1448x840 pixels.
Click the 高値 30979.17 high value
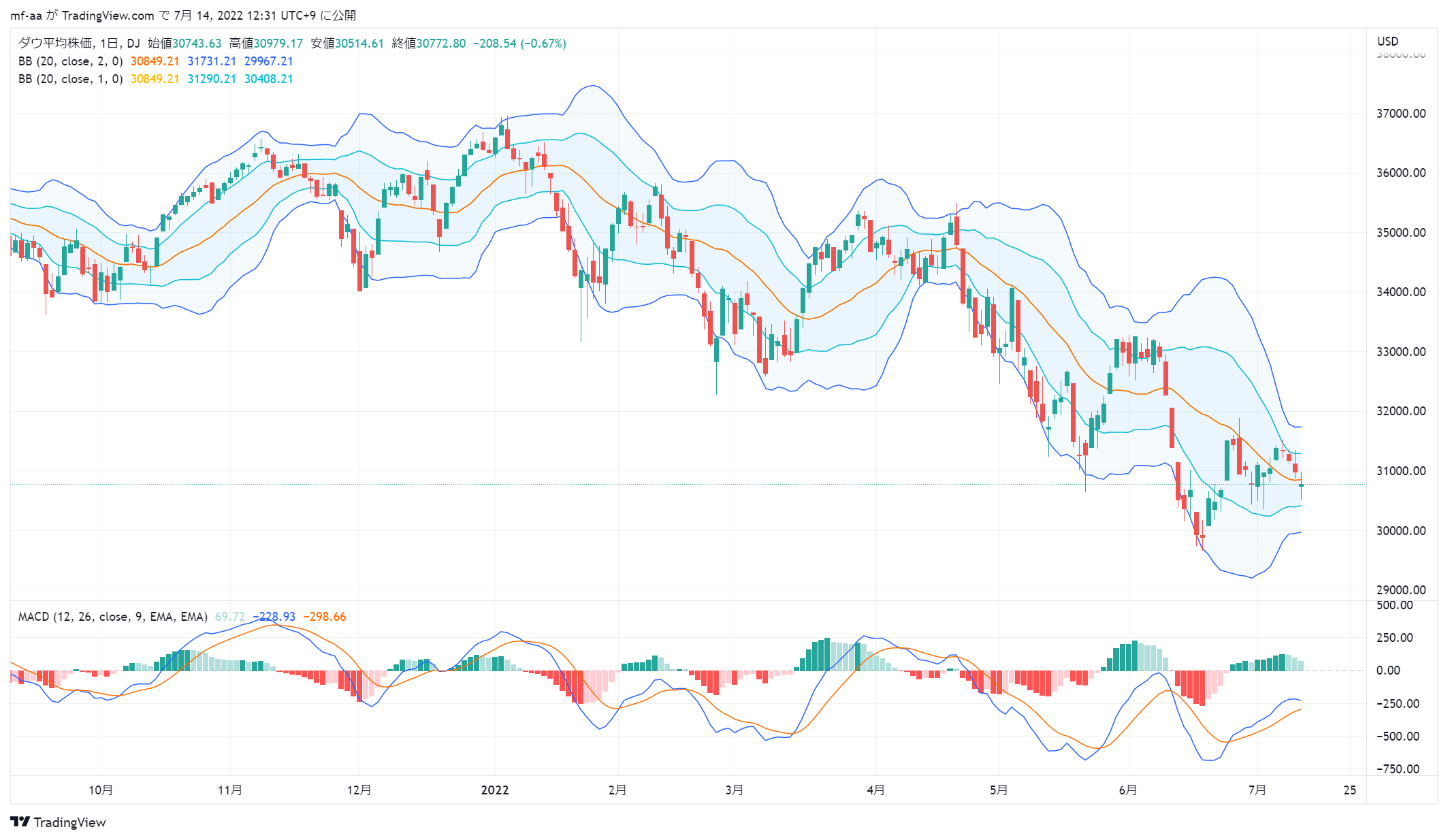point(266,44)
